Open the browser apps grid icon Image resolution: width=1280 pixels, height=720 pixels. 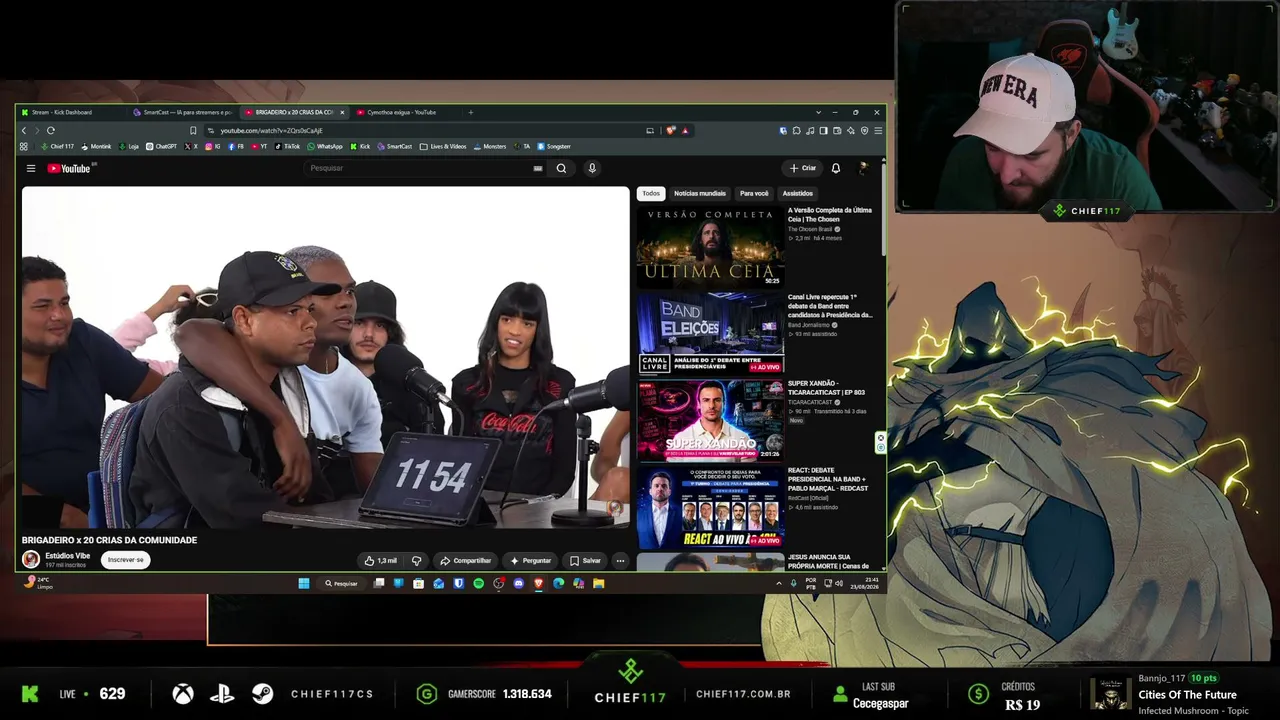tap(24, 146)
